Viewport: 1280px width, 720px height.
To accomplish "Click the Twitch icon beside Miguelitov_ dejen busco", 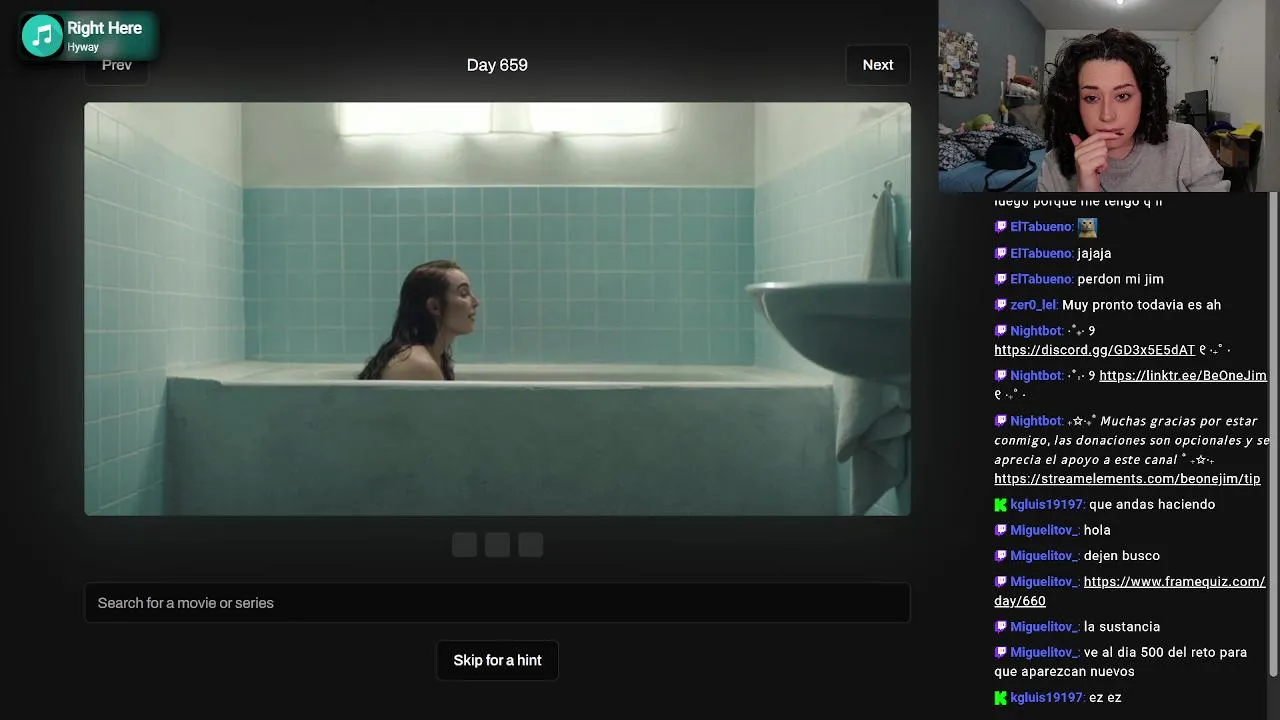I will click(x=1000, y=556).
